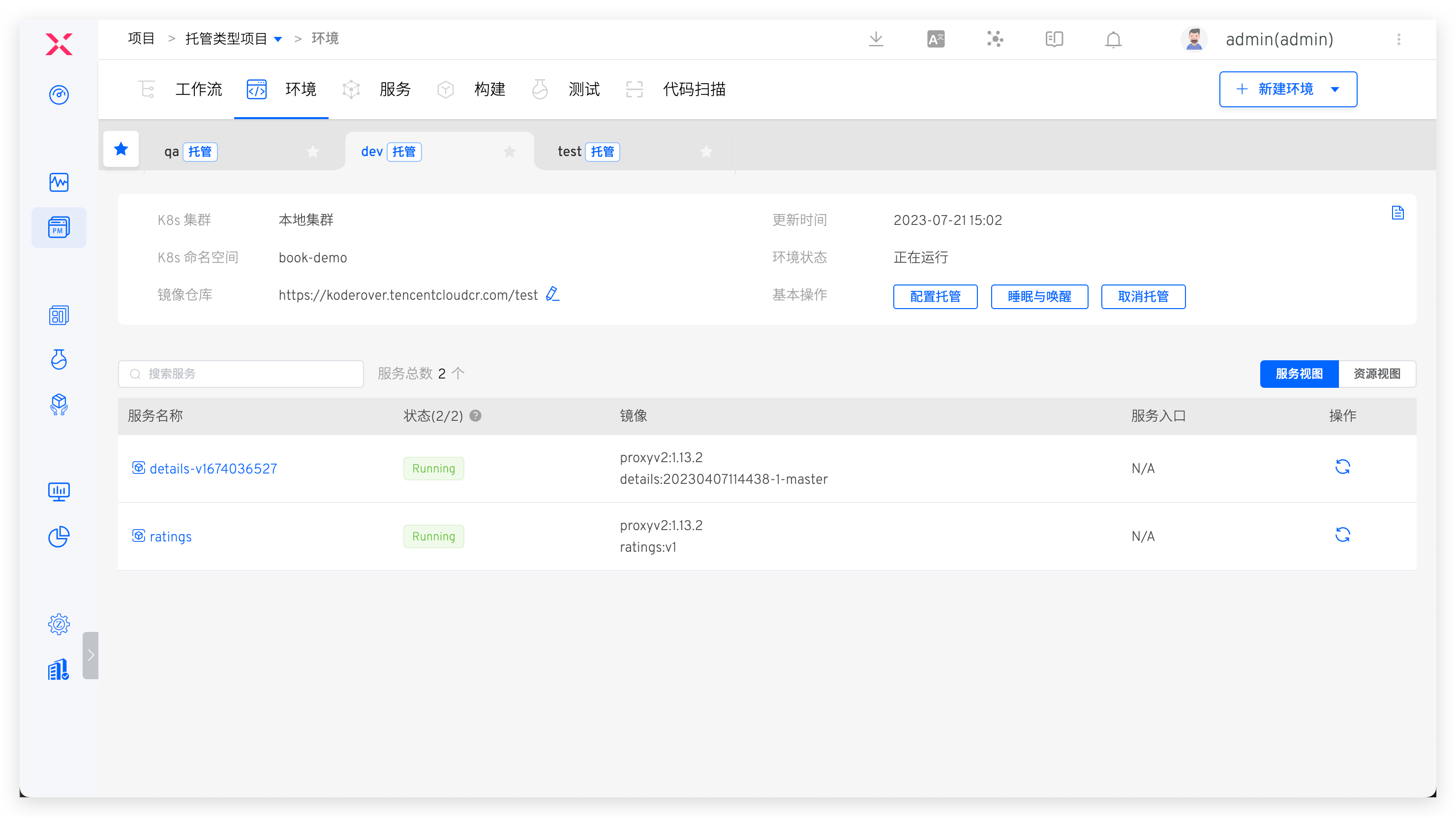Switch to the test environment tab

click(569, 152)
